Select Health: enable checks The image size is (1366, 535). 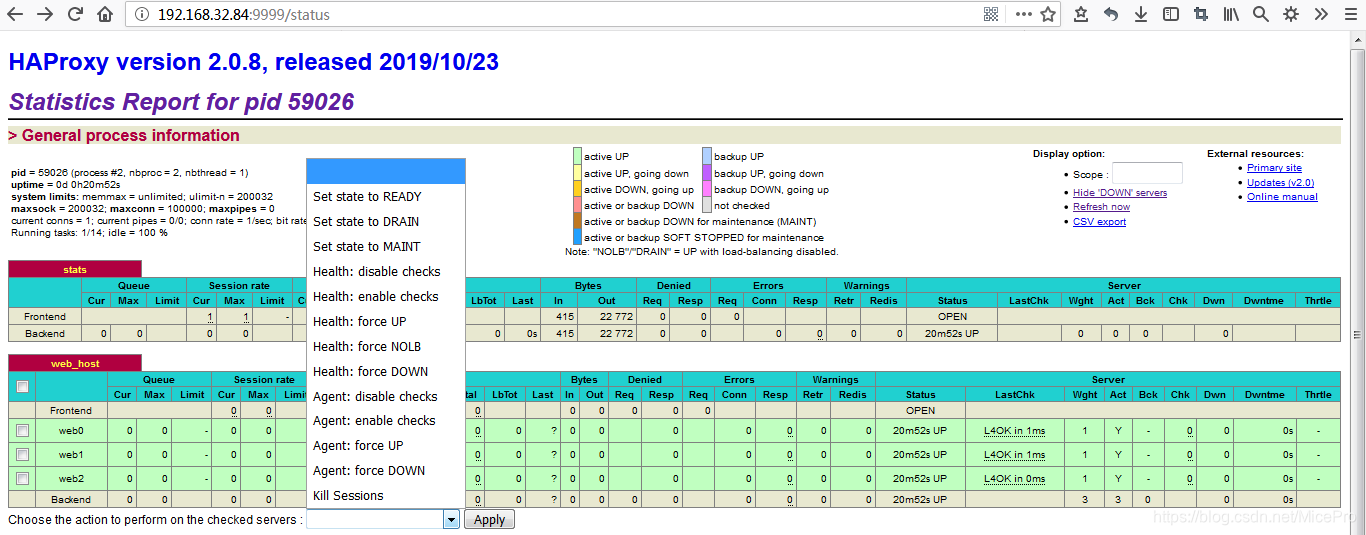click(x=386, y=297)
